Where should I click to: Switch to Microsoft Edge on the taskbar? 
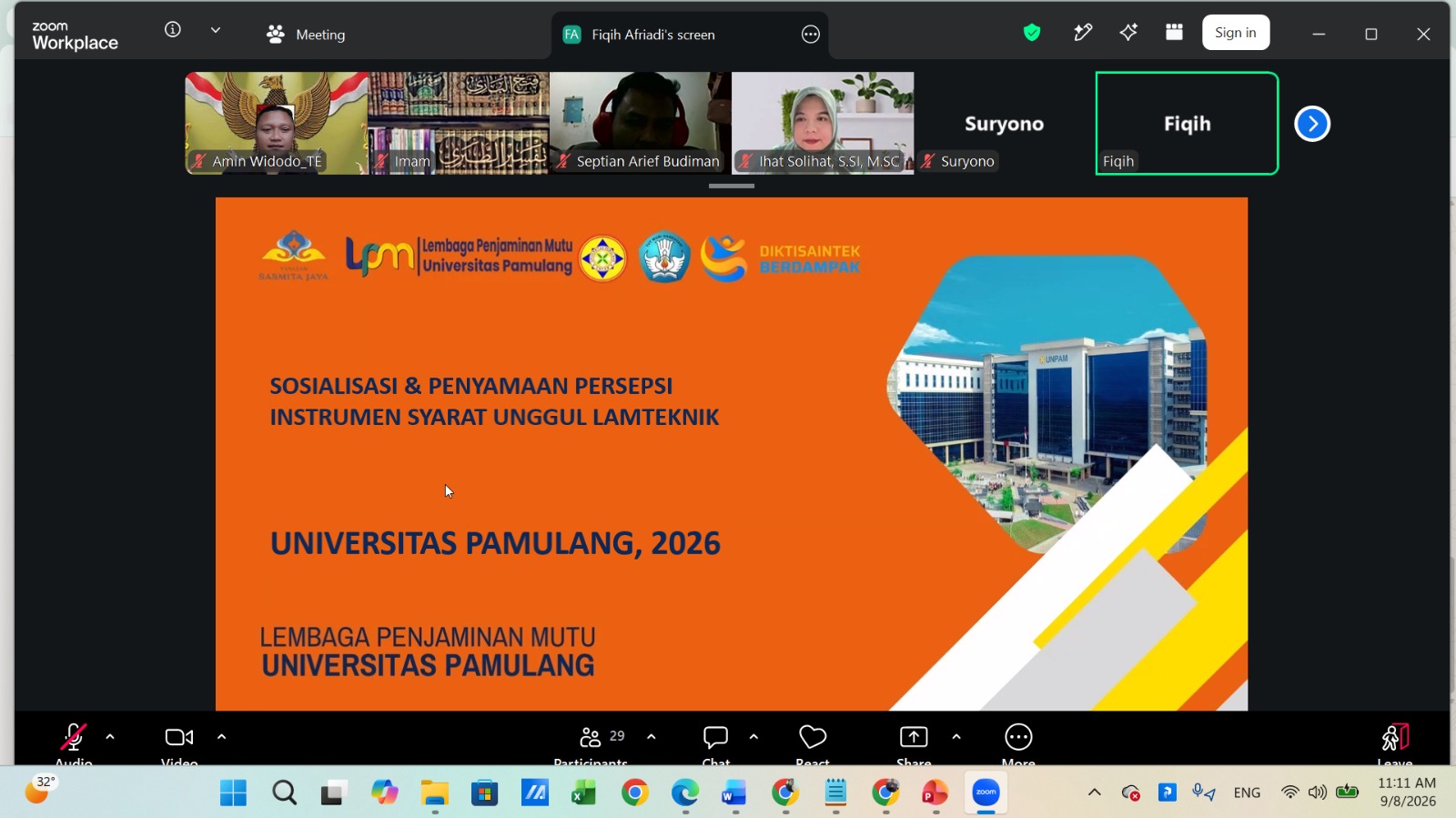click(685, 793)
